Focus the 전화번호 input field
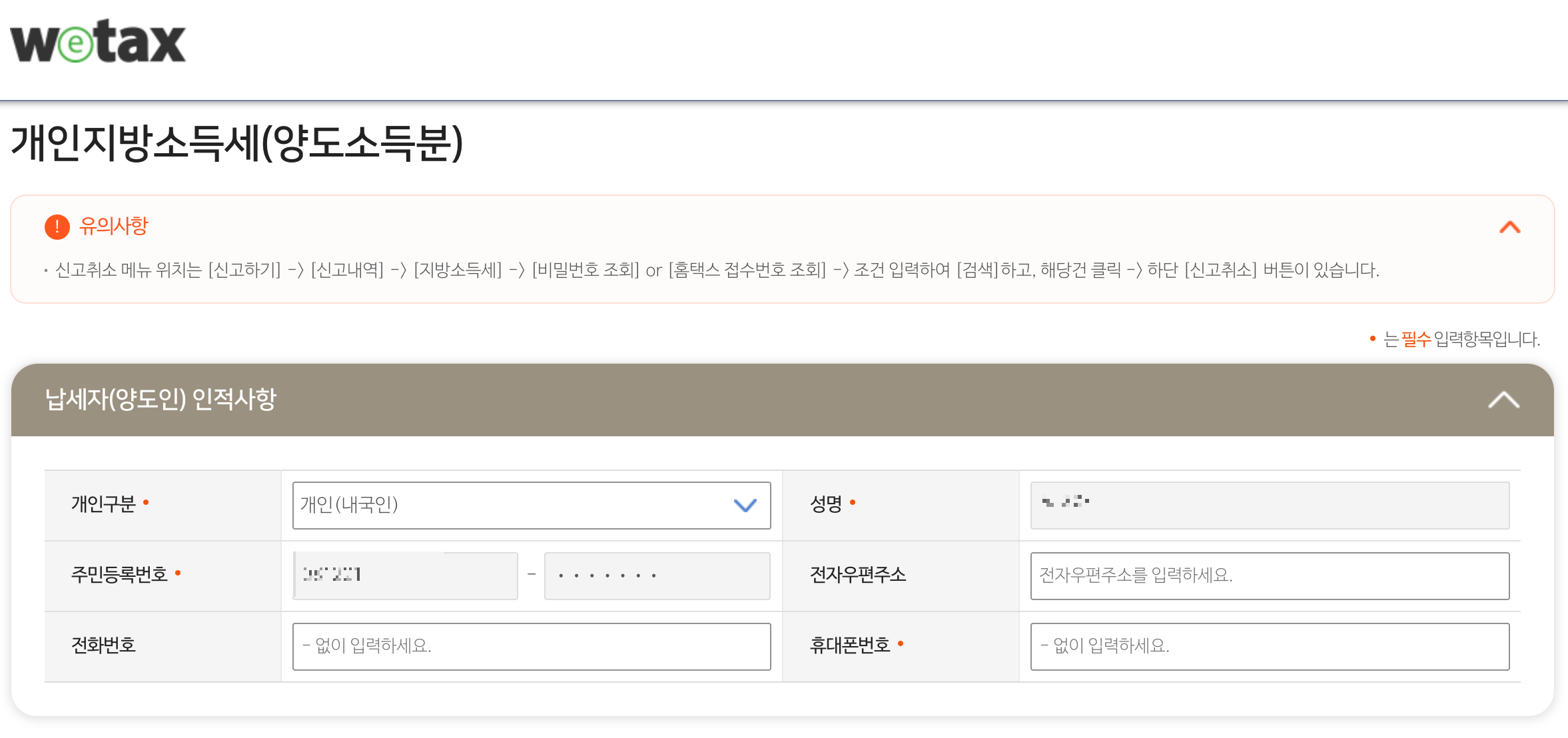 click(x=531, y=646)
